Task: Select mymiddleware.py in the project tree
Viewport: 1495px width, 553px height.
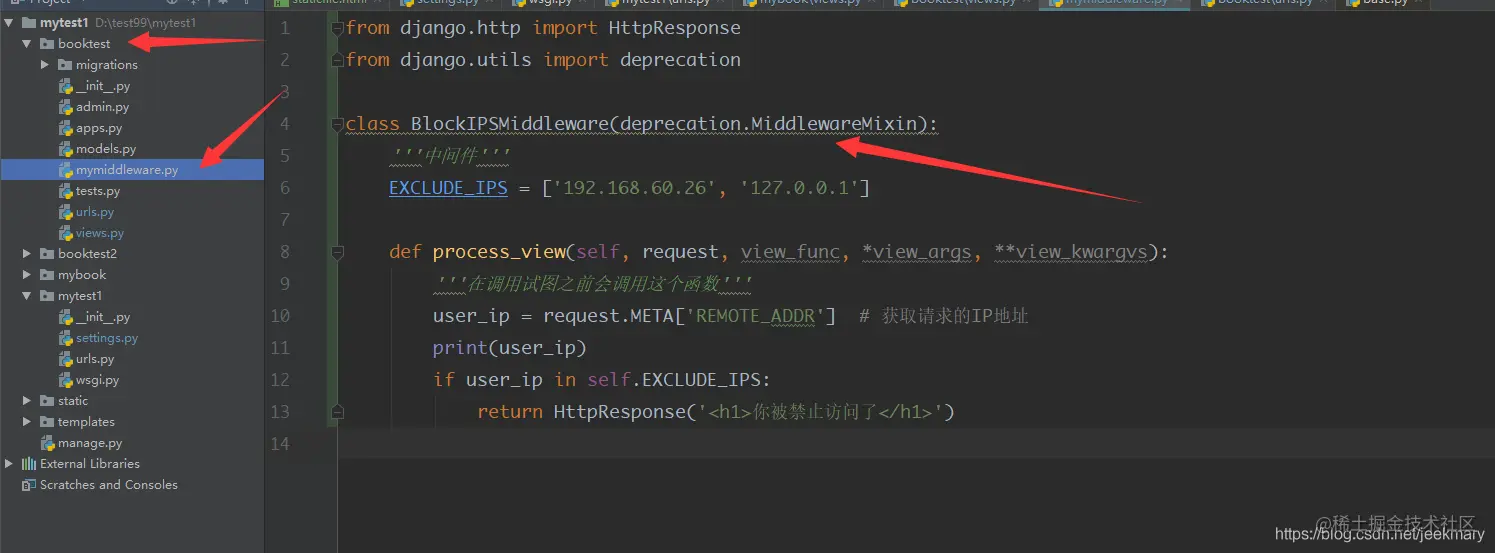Action: (132, 170)
